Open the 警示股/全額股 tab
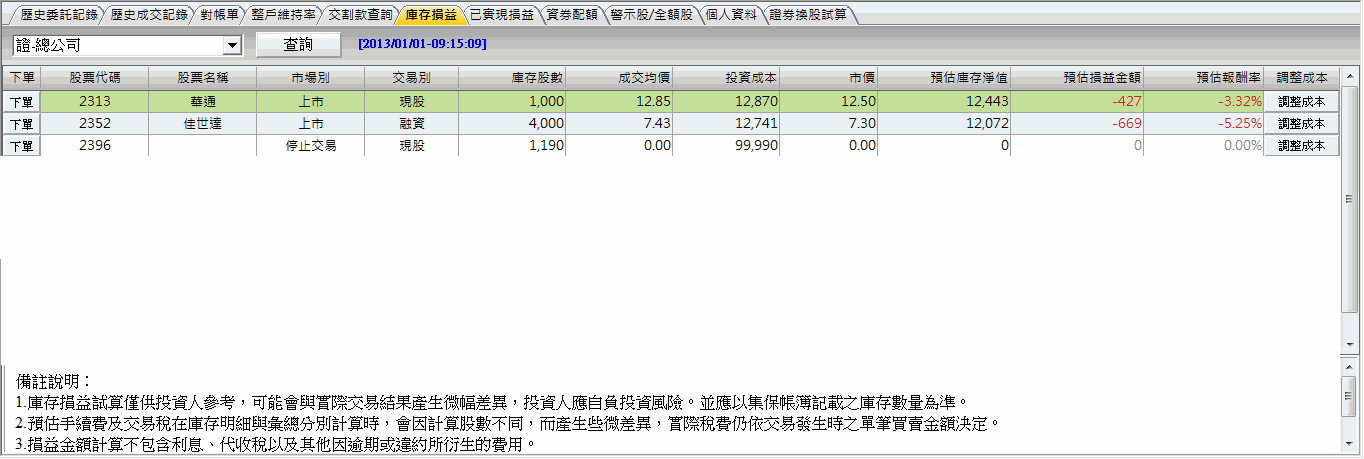Image resolution: width=1364 pixels, height=459 pixels. (x=651, y=15)
